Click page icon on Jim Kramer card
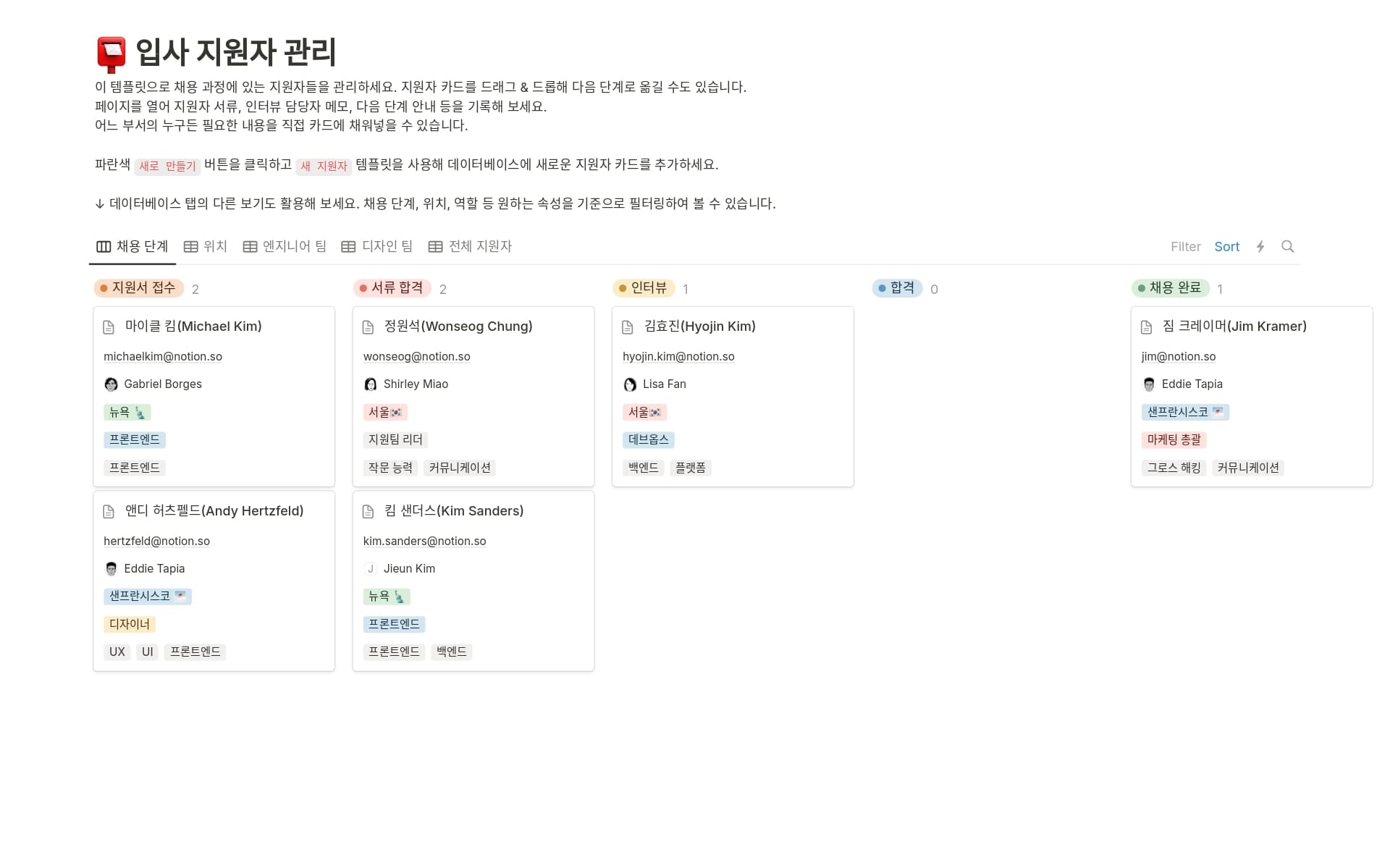1390x868 pixels. [1146, 327]
